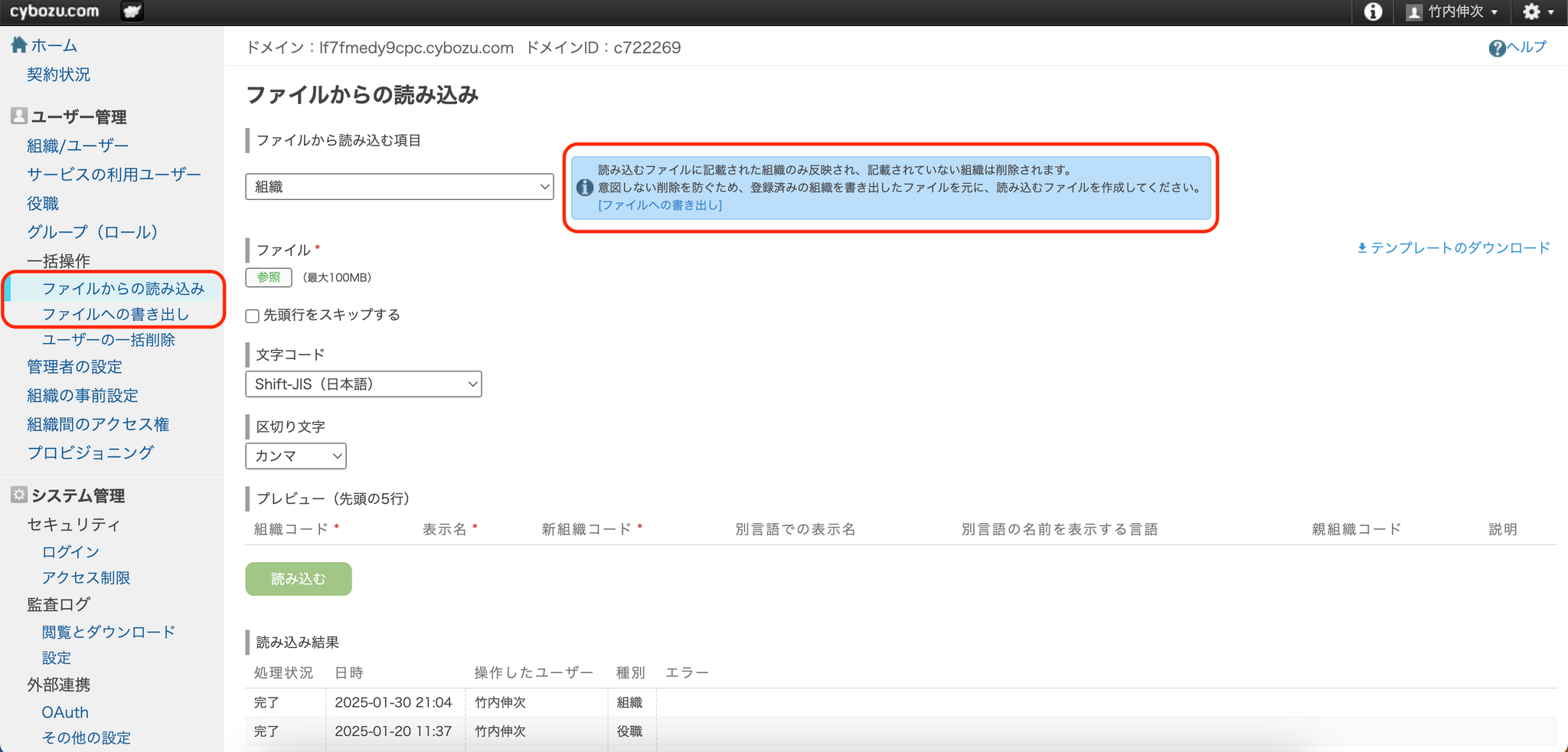
Task: Open the information icon in top bar
Action: pos(1373,11)
